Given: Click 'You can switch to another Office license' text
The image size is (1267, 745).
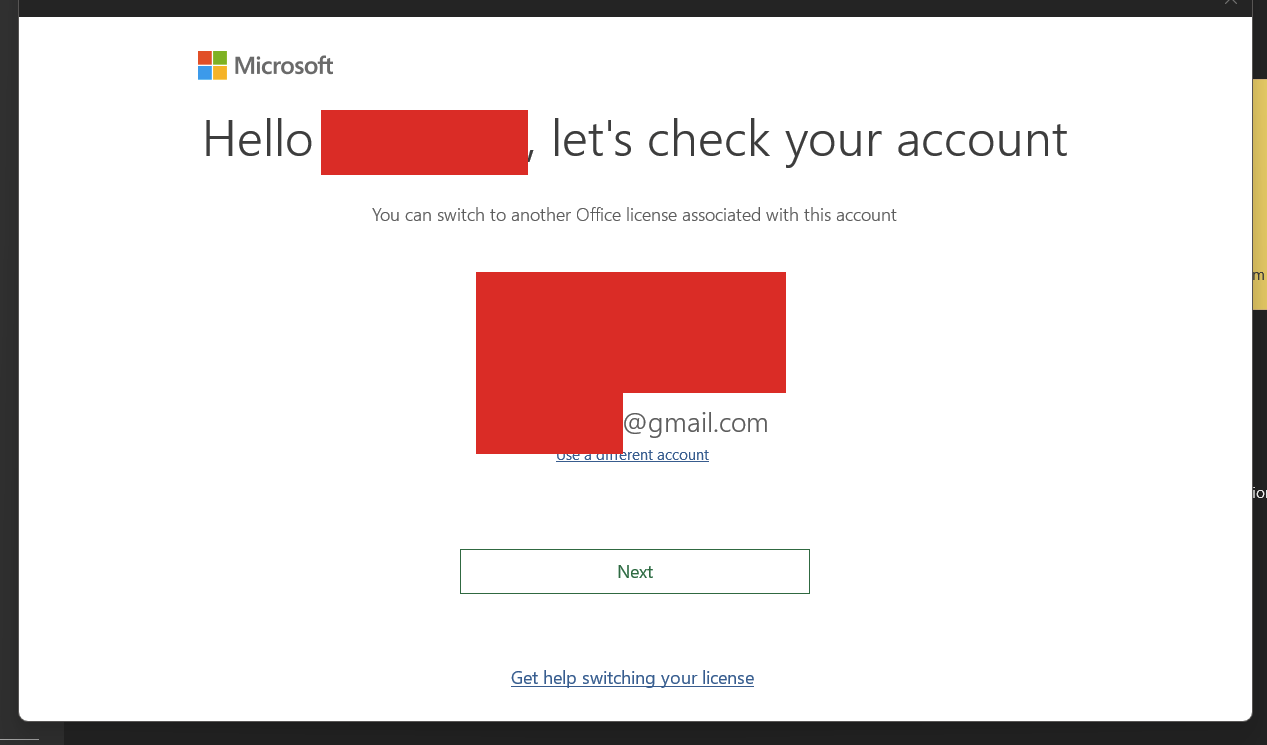Looking at the screenshot, I should [x=634, y=214].
